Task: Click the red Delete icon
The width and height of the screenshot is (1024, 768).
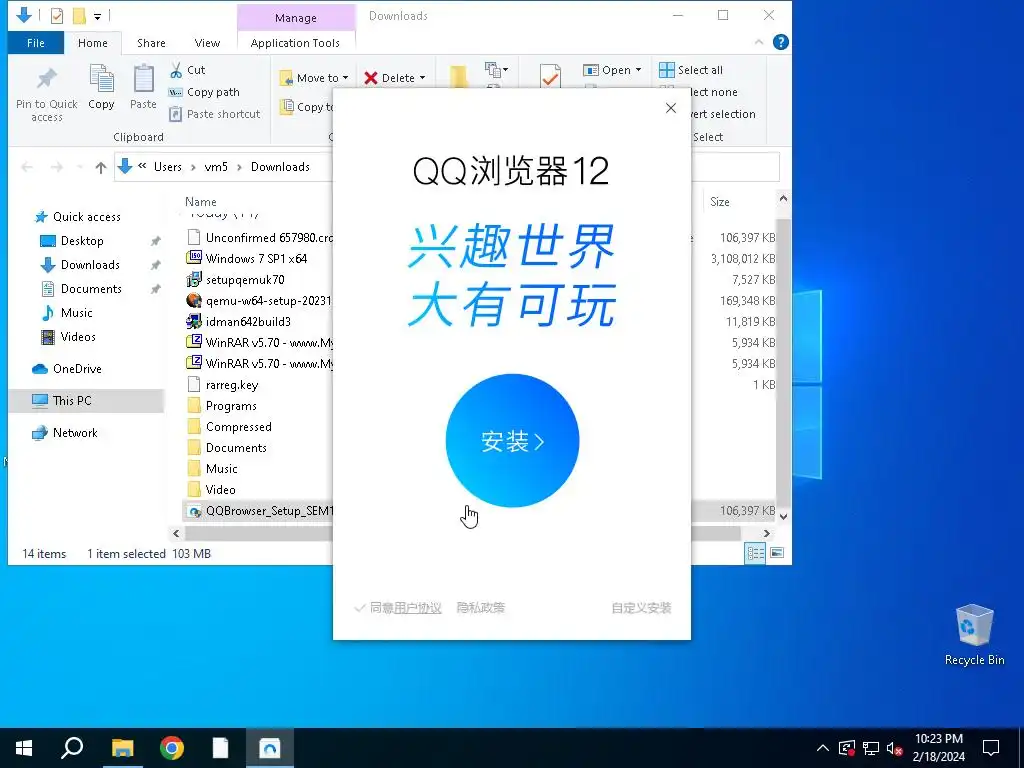Action: 371,78
